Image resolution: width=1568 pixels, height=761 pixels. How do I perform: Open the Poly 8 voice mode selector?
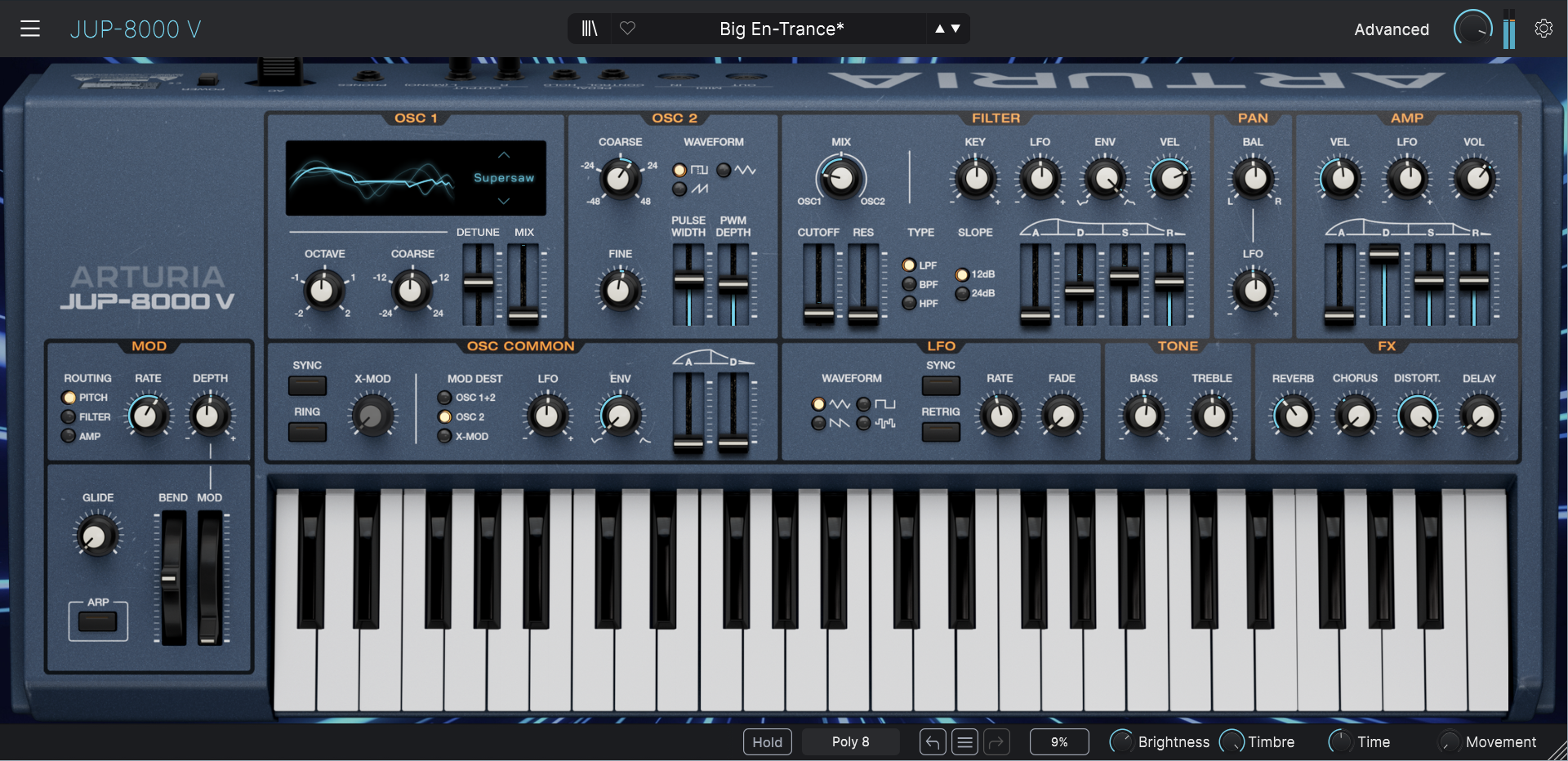pos(851,742)
